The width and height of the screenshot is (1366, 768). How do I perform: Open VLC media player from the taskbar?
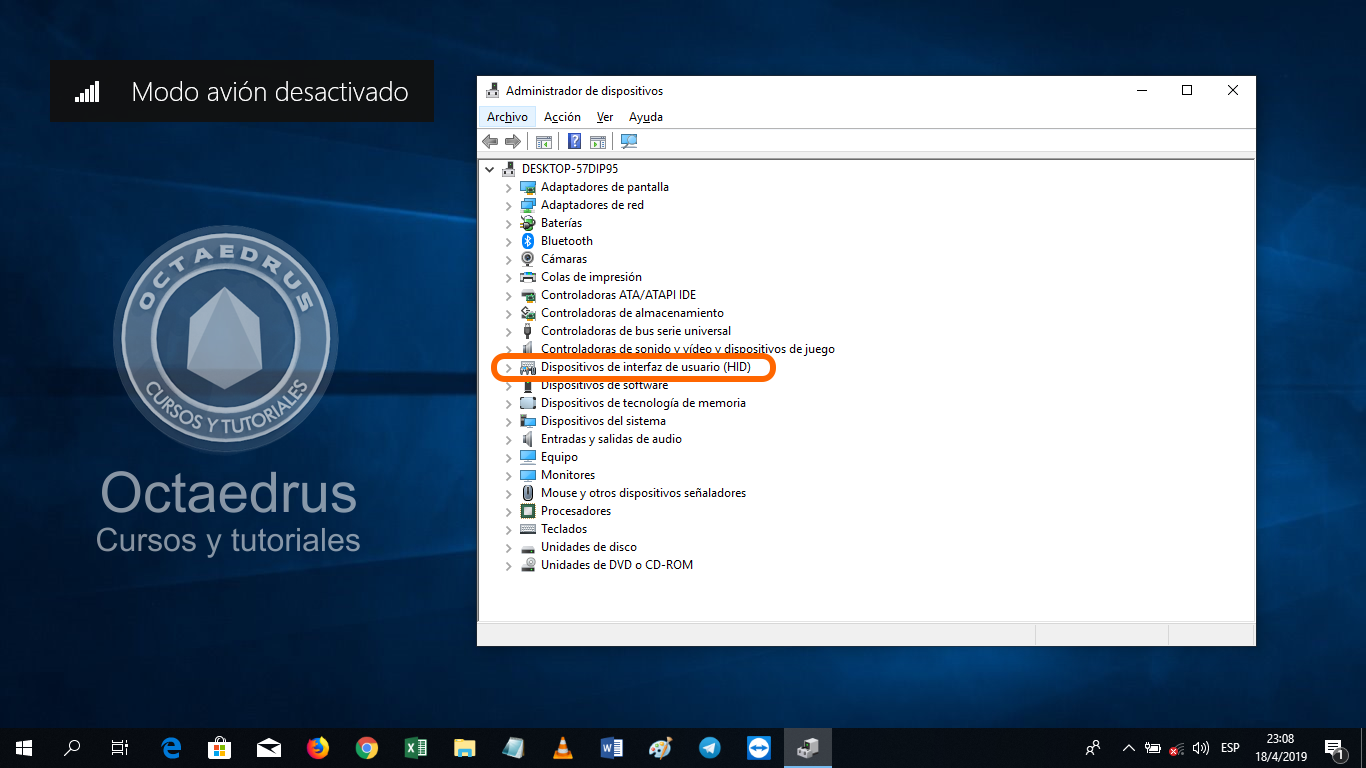pos(563,748)
